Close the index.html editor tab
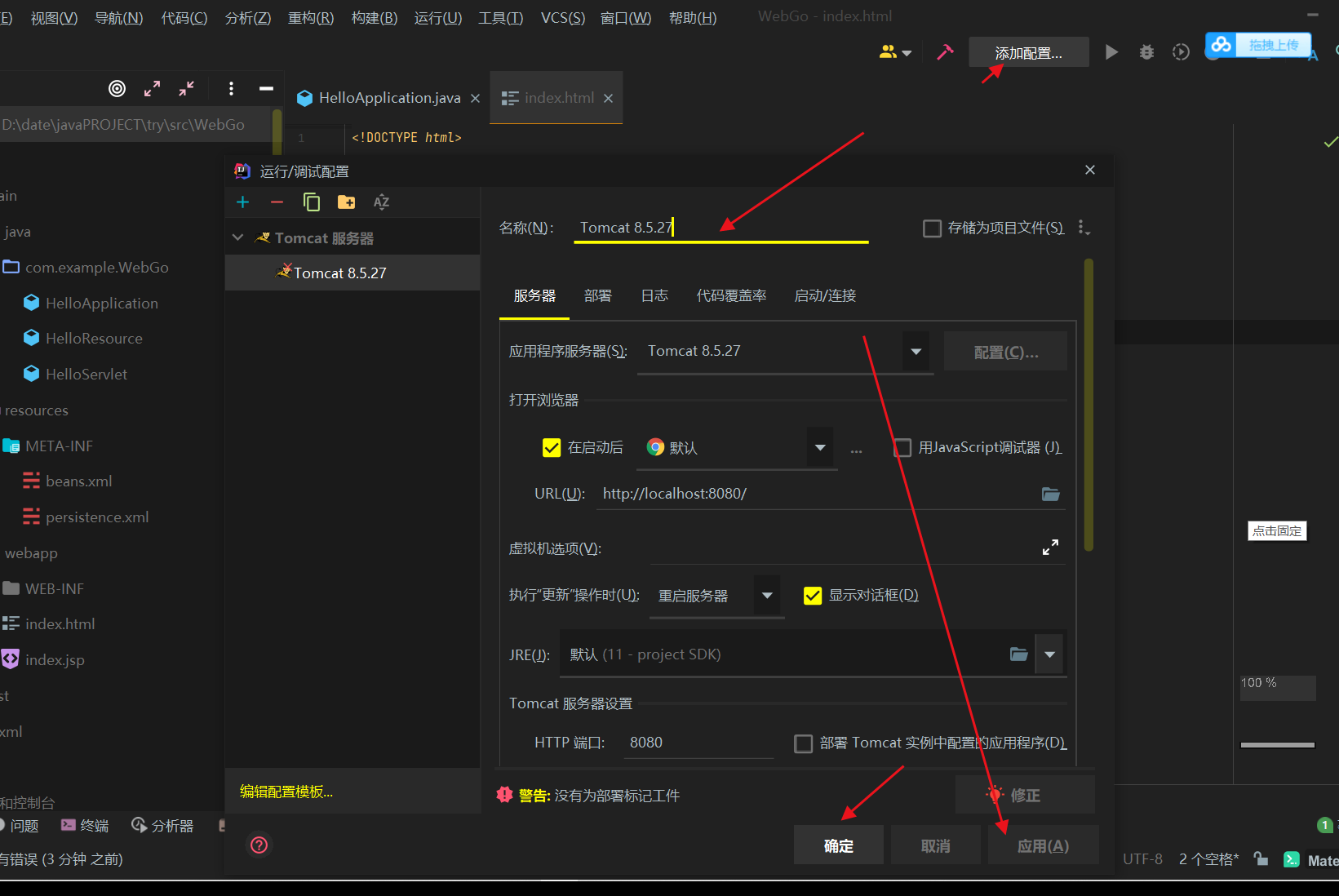The image size is (1339, 896). coord(608,98)
